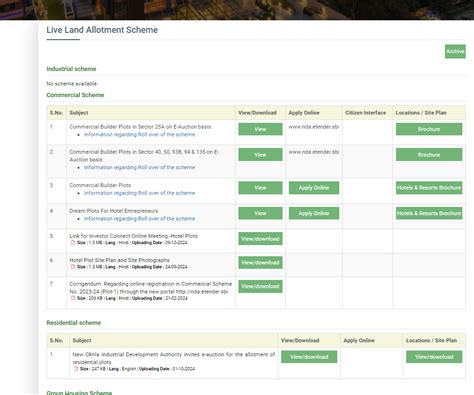Click 'Subject' column header in Residential table

[82, 340]
